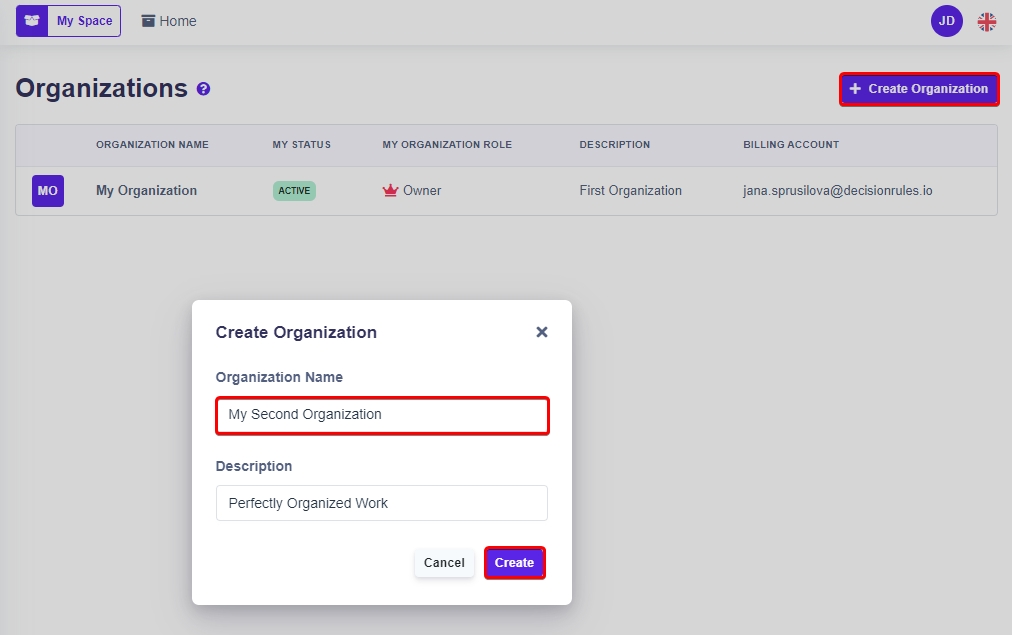Go to the Home menu item
The image size is (1012, 635).
coord(178,21)
